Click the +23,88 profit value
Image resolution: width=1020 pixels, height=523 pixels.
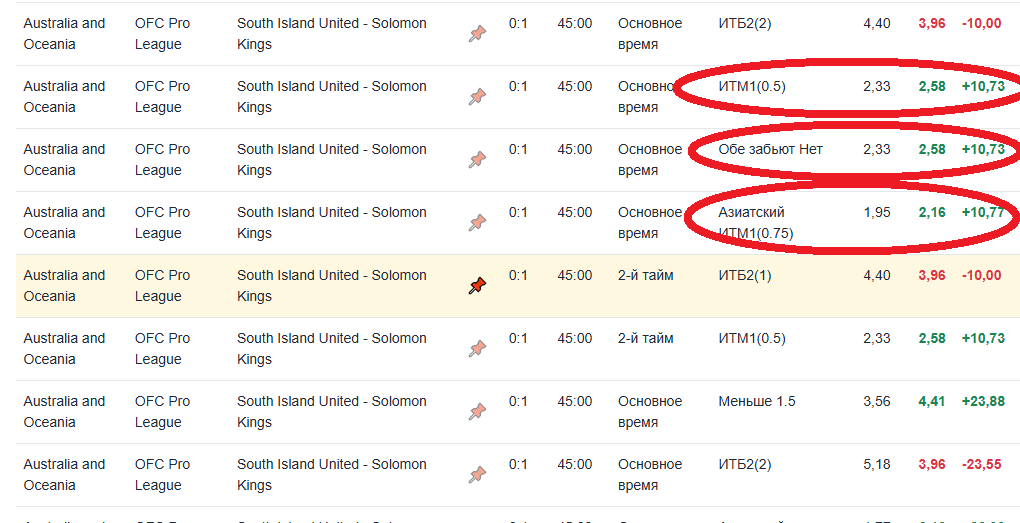click(982, 401)
